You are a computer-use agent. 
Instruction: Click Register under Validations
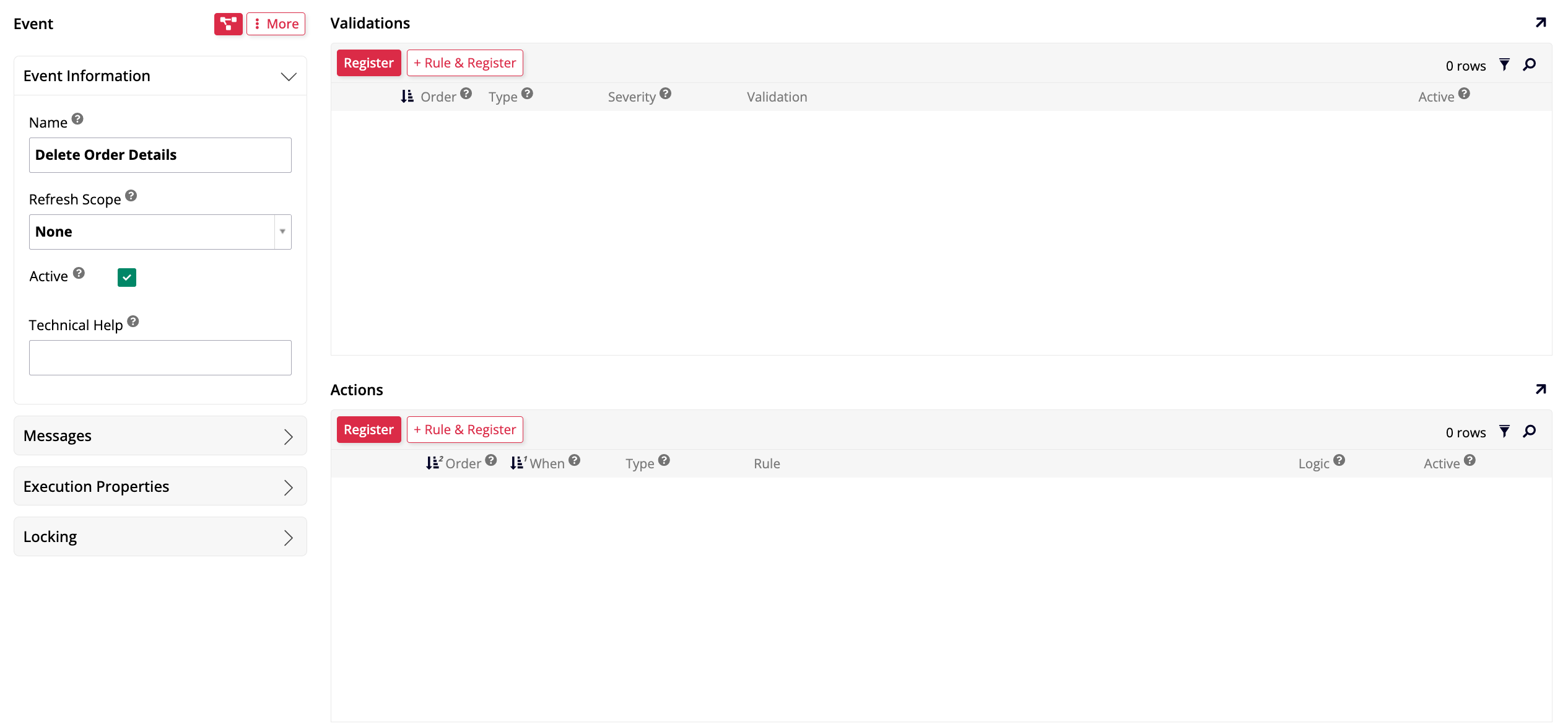pyautogui.click(x=368, y=63)
